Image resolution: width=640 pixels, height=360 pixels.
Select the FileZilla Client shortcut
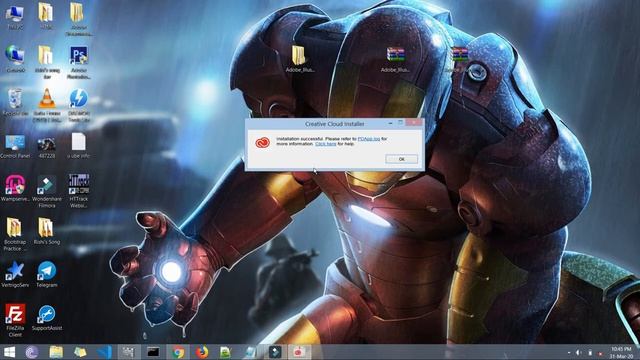(x=15, y=320)
